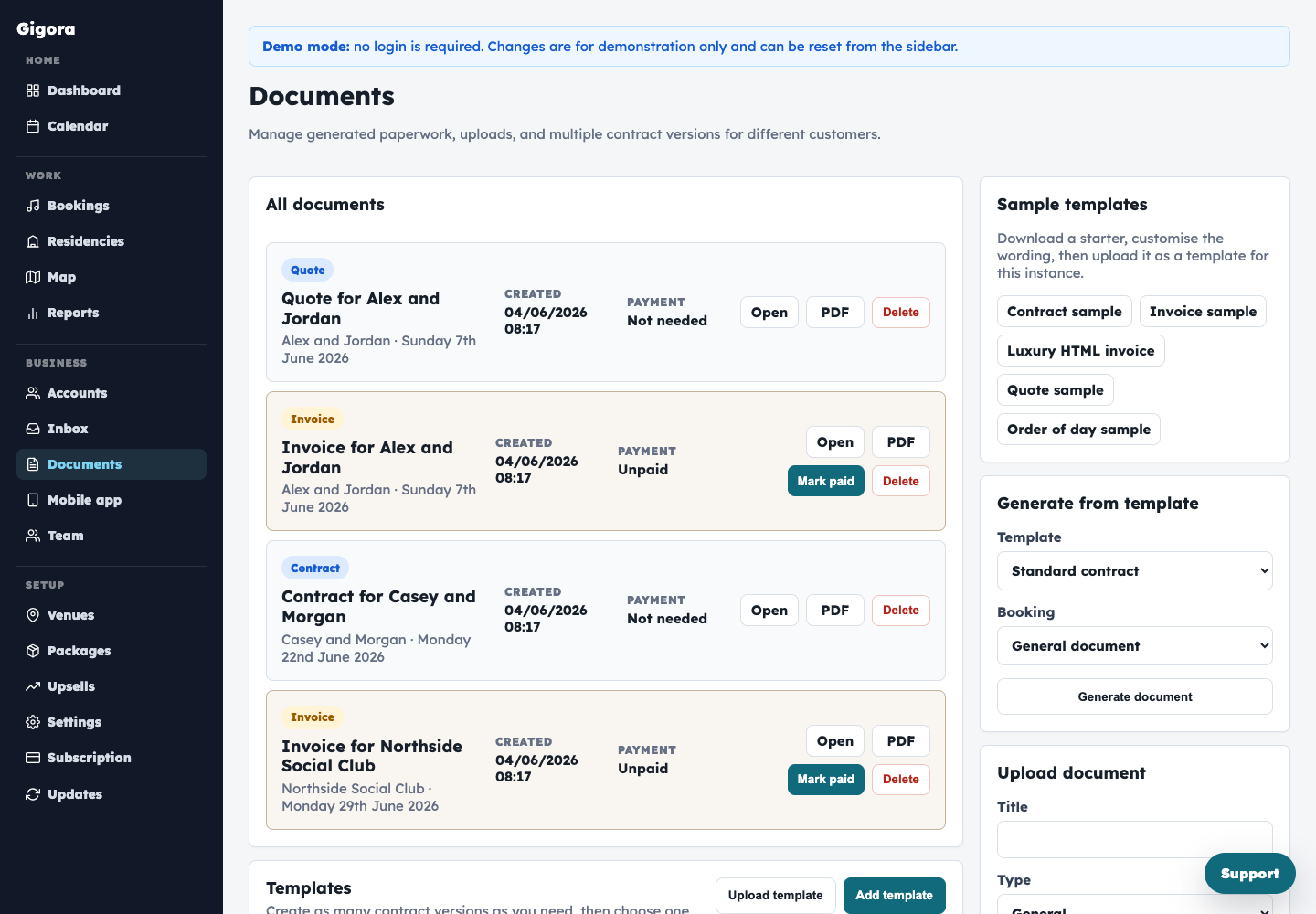Open Bookings from the sidebar menu

(111, 206)
